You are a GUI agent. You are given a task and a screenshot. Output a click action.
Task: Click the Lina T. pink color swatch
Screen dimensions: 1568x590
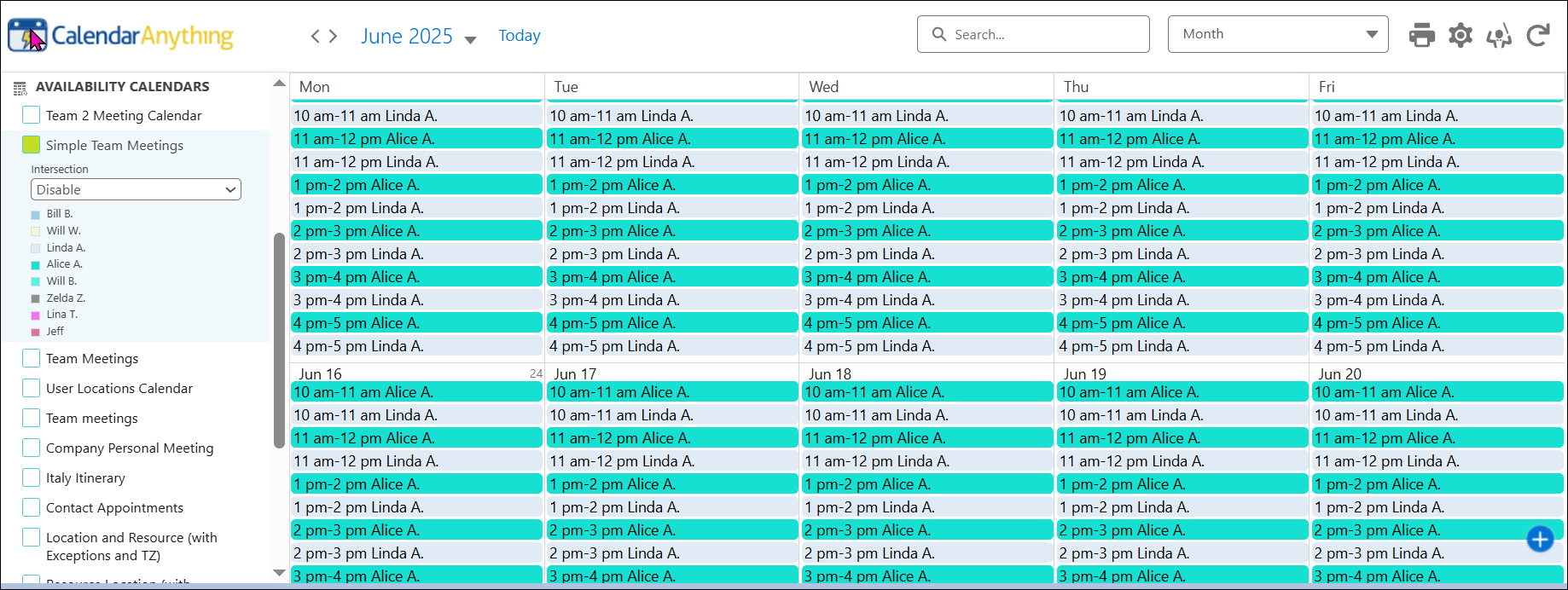point(36,315)
